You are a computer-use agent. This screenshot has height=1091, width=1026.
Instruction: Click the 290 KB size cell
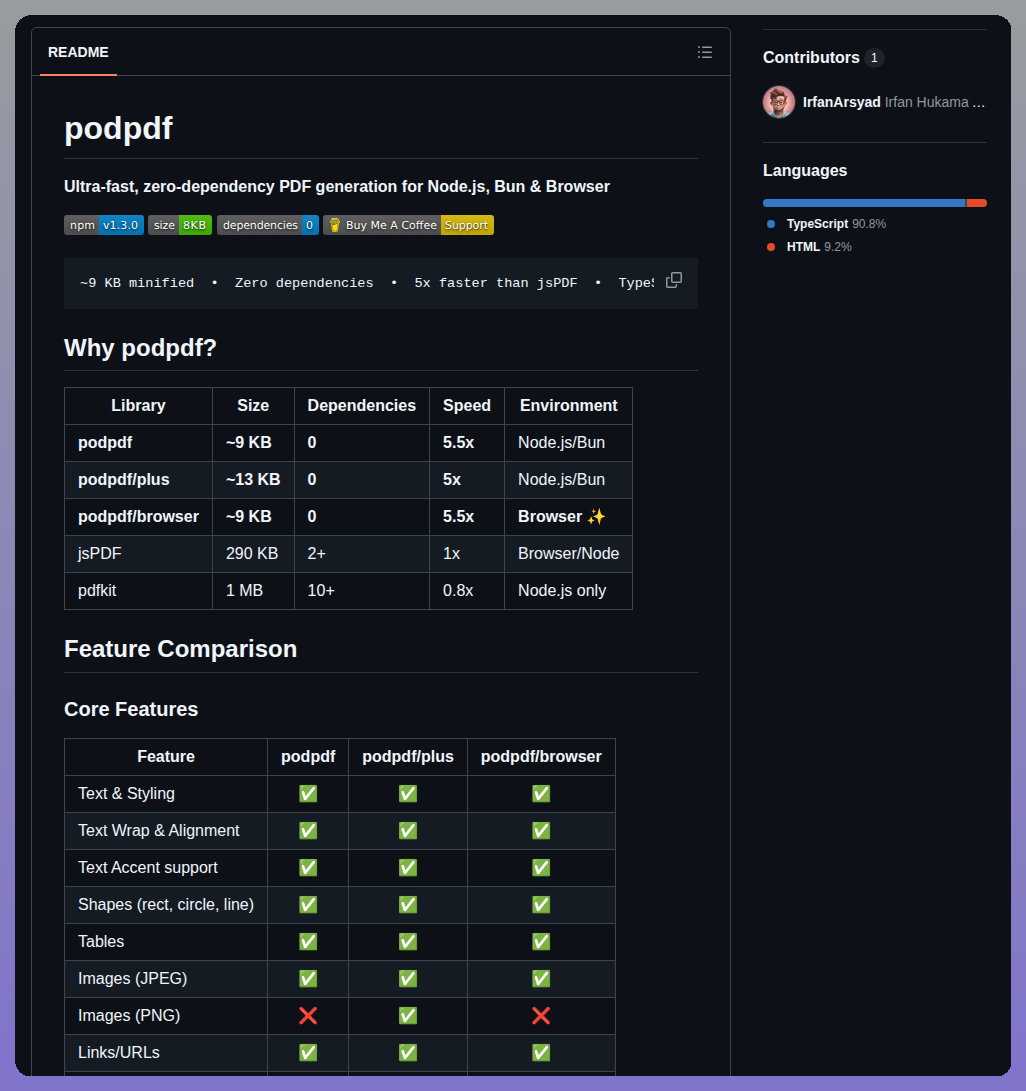click(253, 553)
